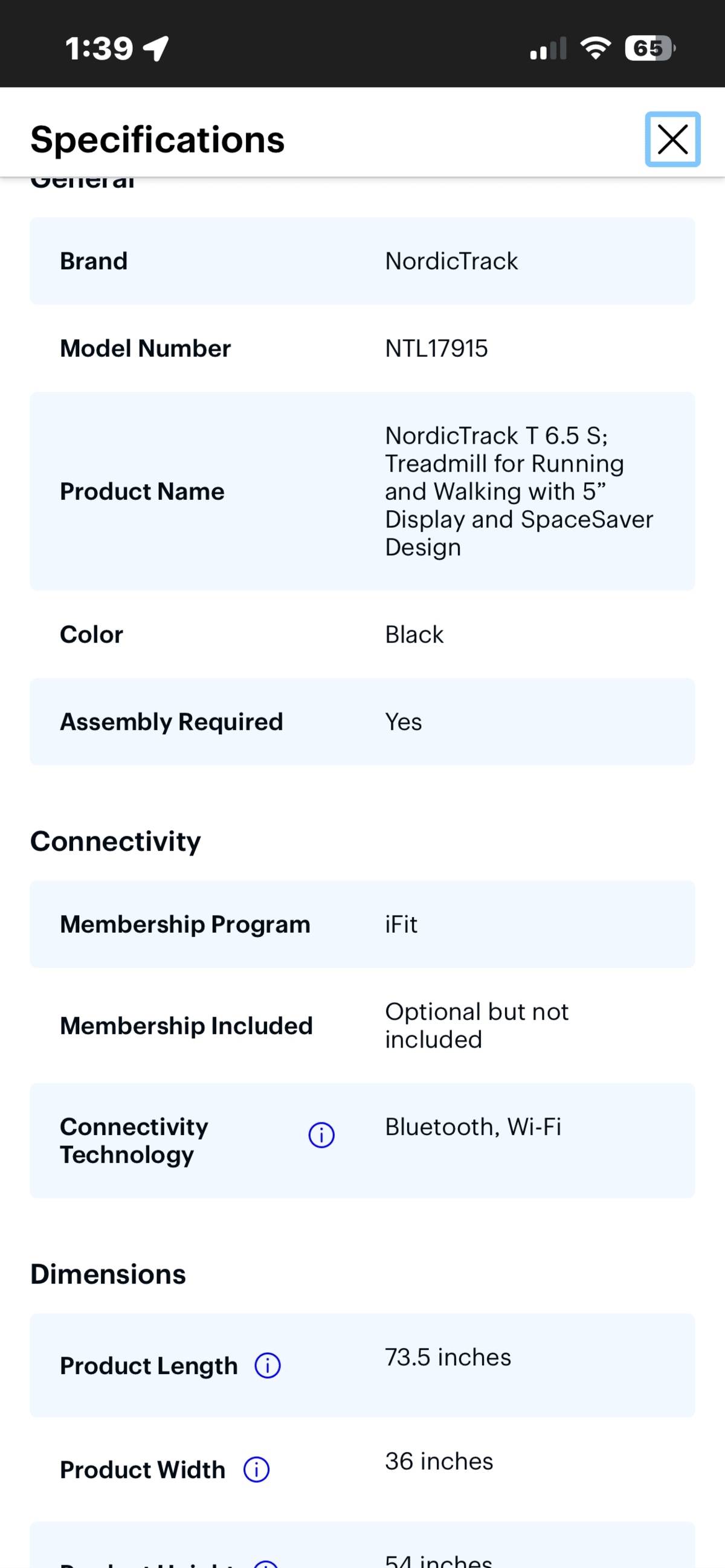The image size is (725, 1568).
Task: Select Membership Program row iFit
Action: [362, 924]
